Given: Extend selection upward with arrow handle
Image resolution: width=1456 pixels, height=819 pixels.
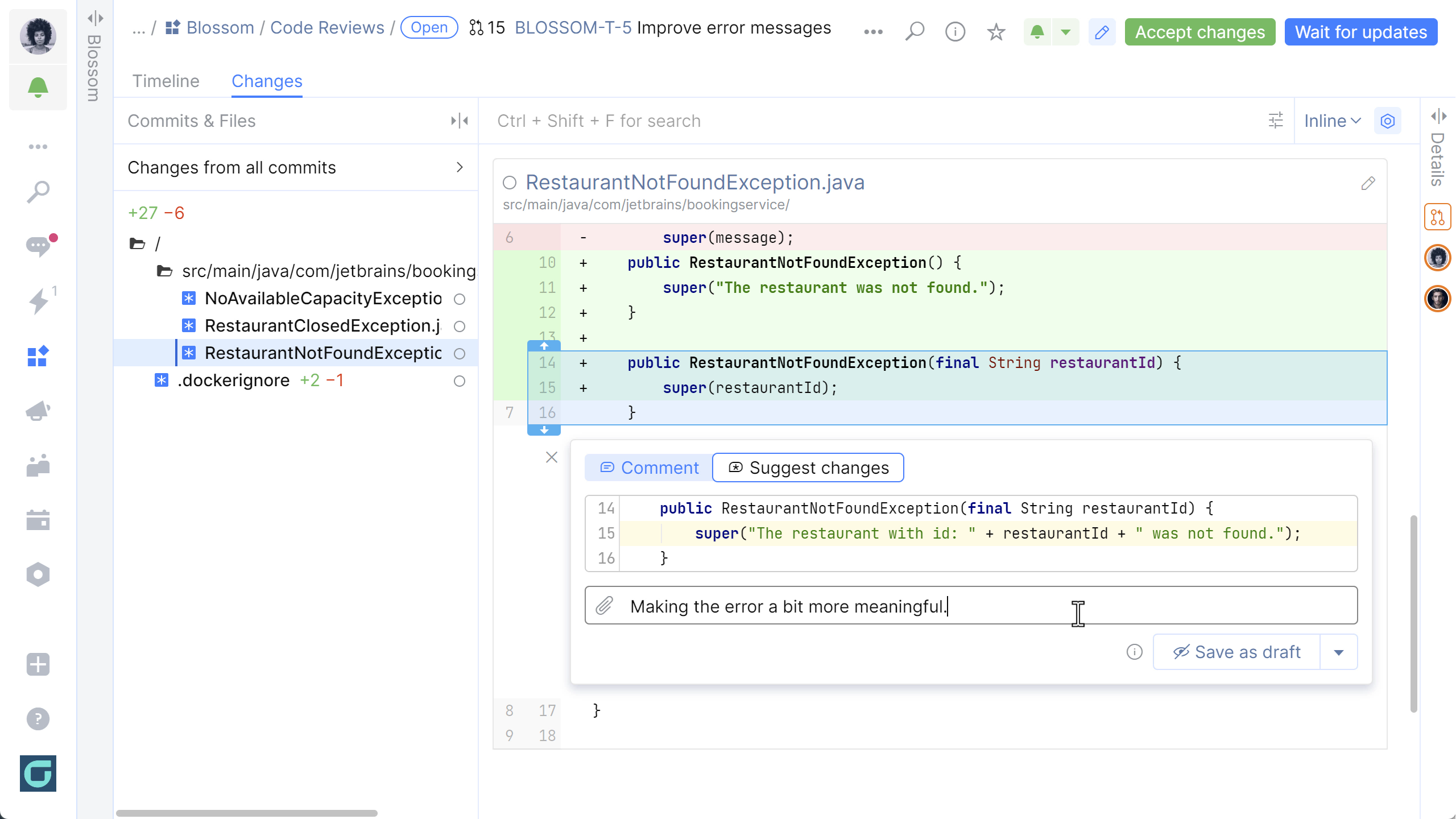Looking at the screenshot, I should [544, 345].
